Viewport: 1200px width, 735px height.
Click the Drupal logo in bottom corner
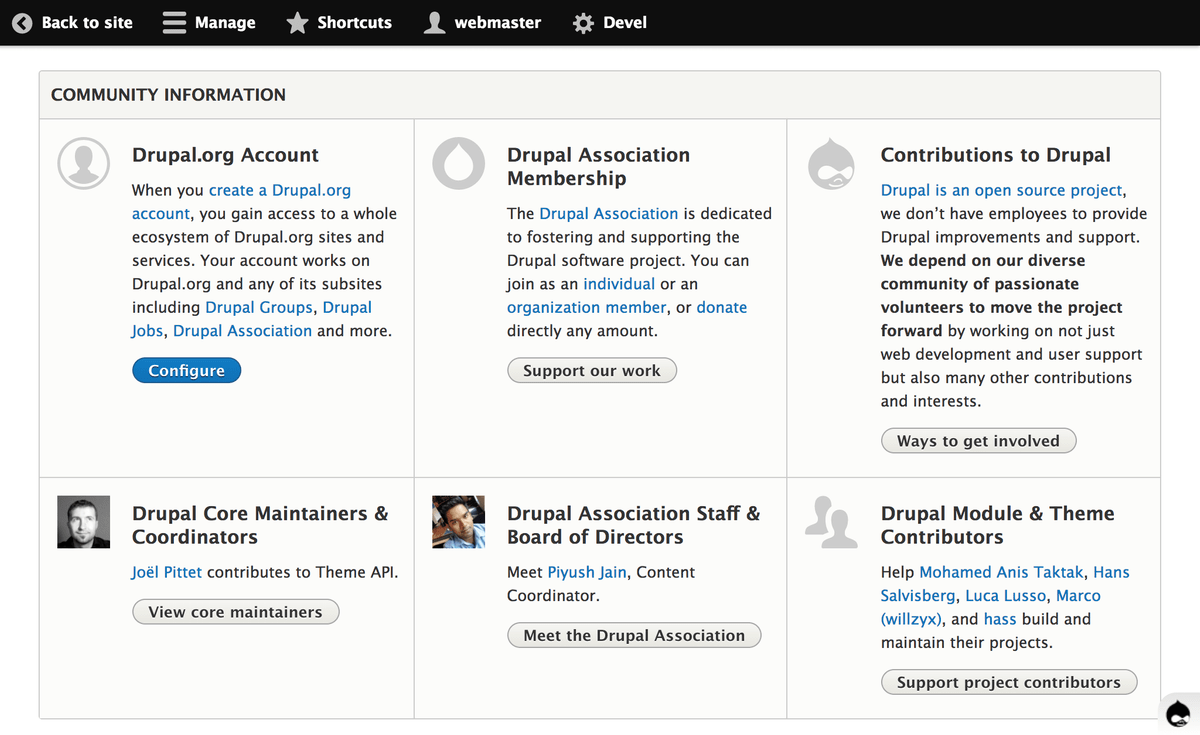click(x=1179, y=712)
